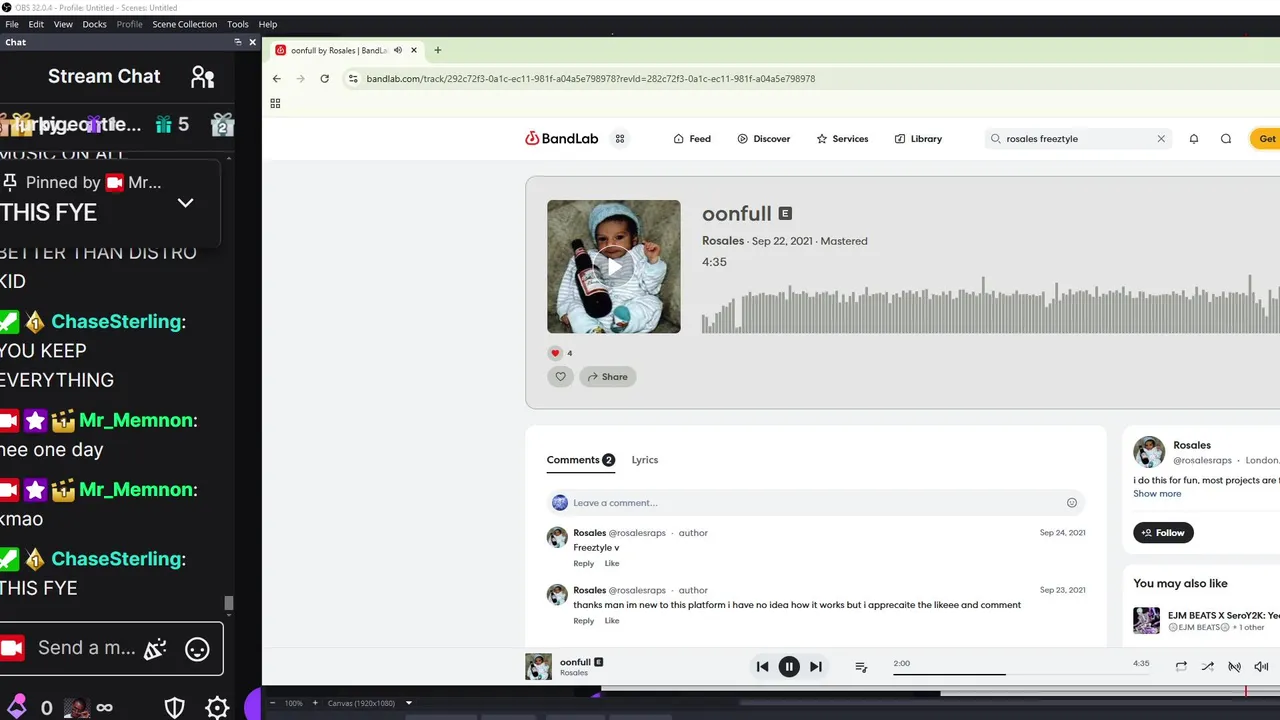Clear the rosales freeztyle search text
Image resolution: width=1280 pixels, height=720 pixels.
(1161, 139)
